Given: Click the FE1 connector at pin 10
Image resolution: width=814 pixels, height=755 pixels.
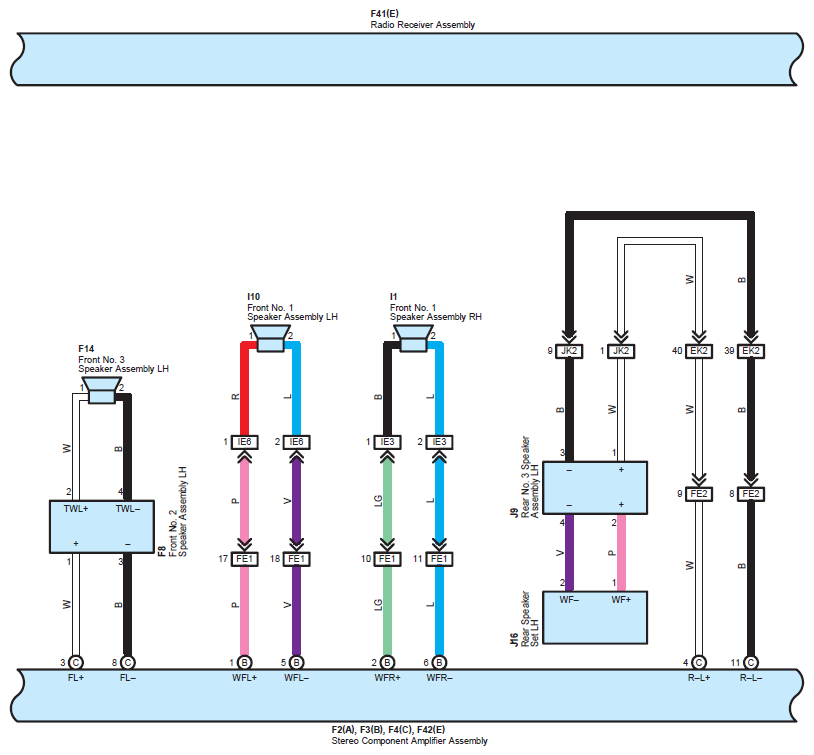Looking at the screenshot, I should click(x=387, y=559).
